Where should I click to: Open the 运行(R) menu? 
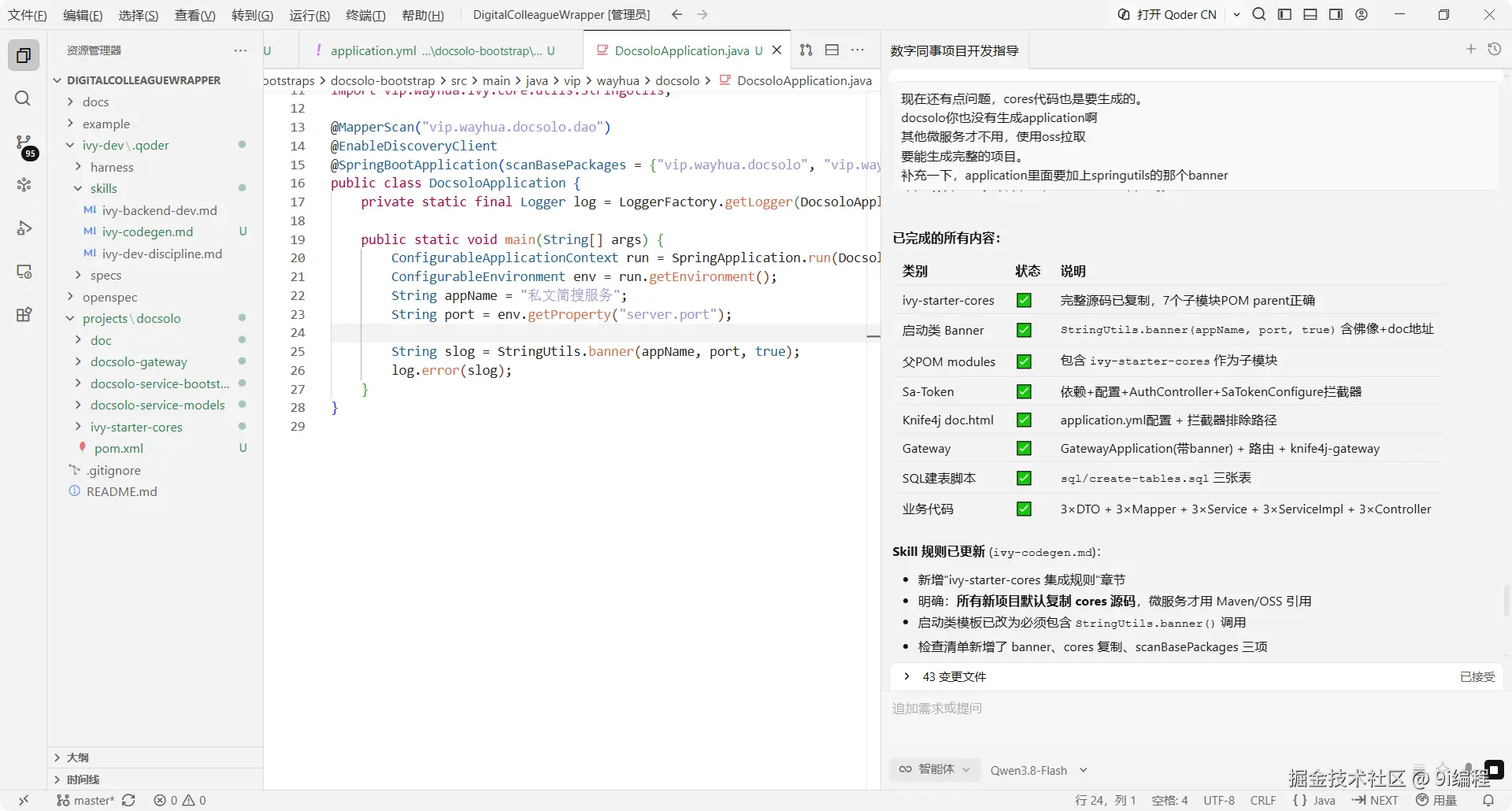309,15
